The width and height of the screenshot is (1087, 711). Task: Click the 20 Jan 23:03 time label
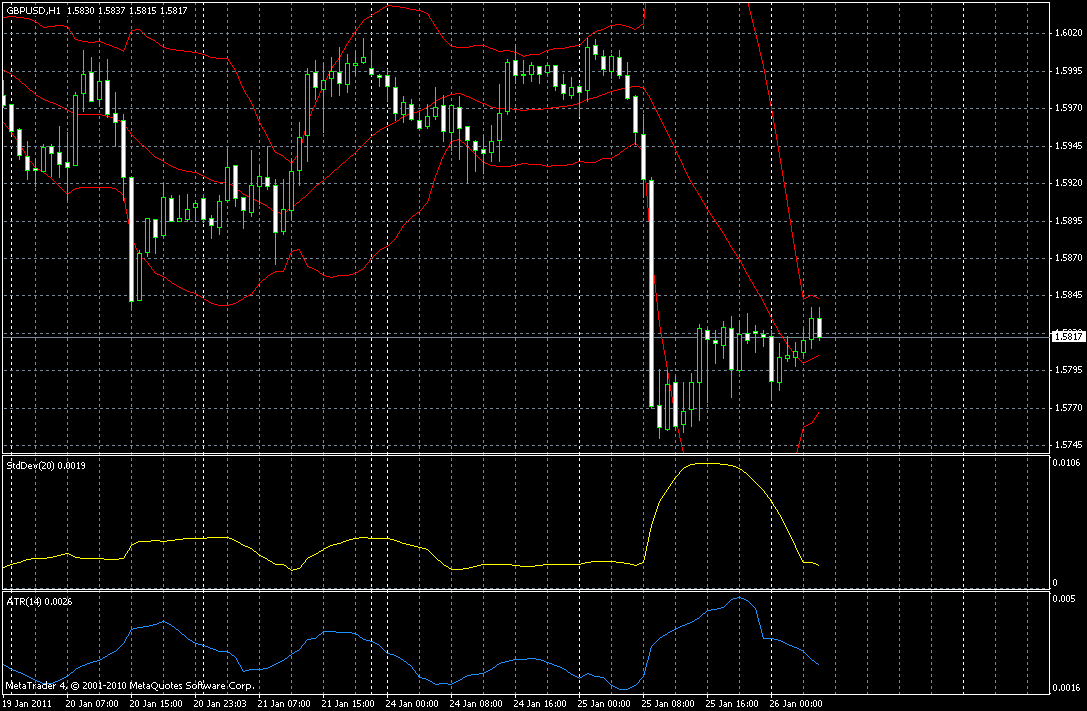tap(220, 703)
